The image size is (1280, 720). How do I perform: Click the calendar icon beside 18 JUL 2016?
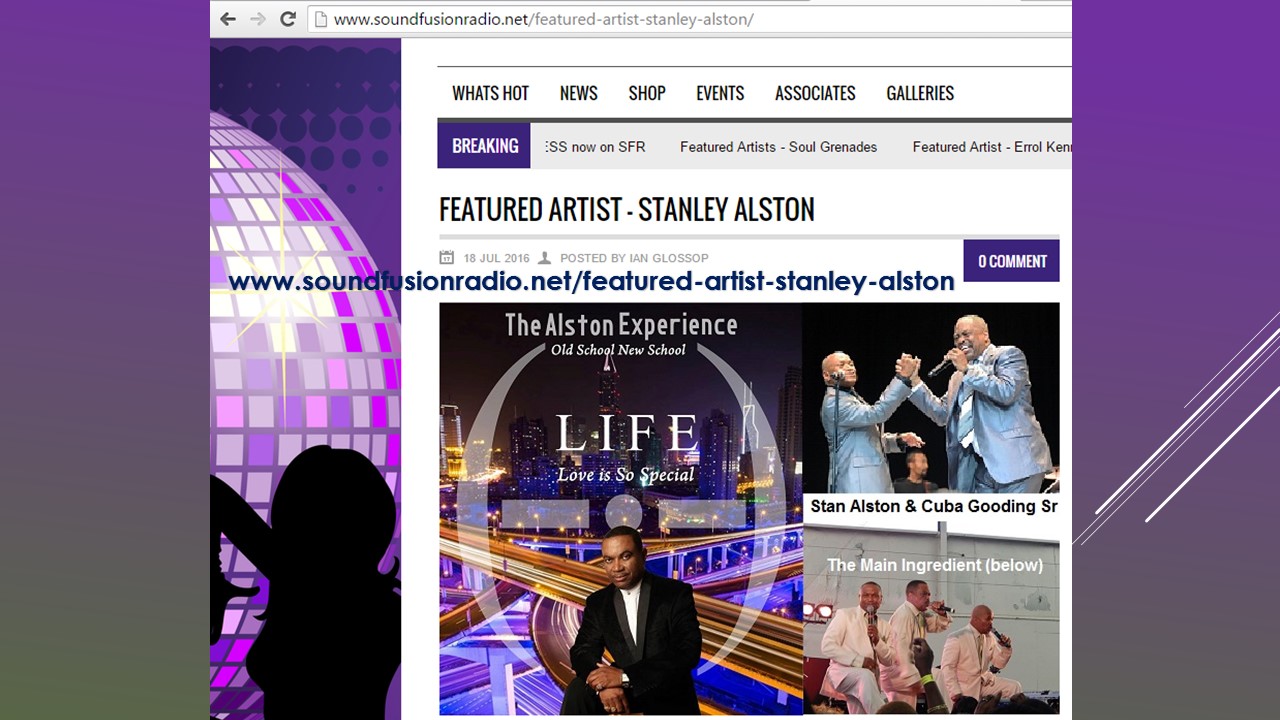point(447,258)
